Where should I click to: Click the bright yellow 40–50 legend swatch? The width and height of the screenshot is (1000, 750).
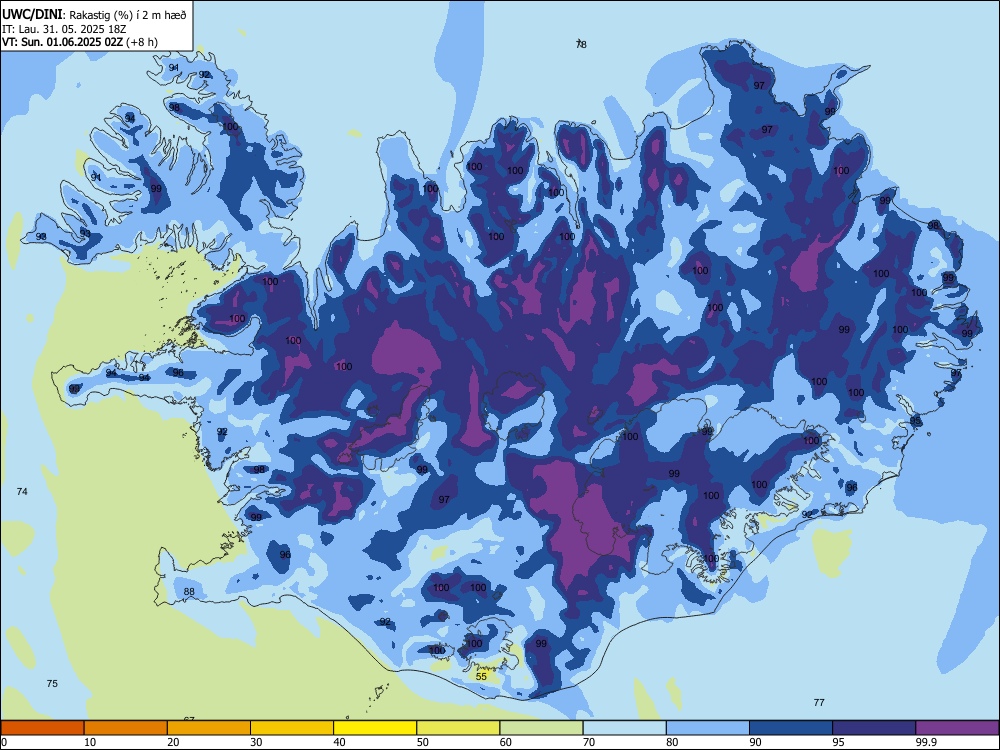[375, 728]
